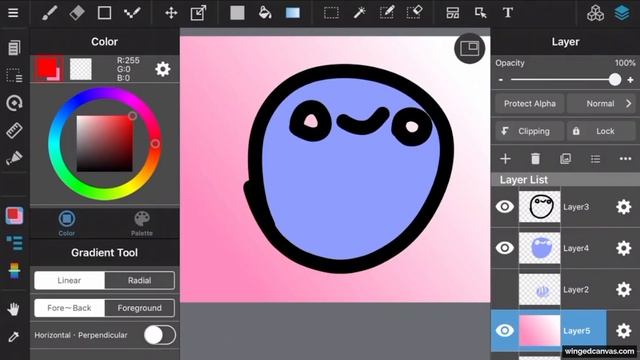Open the layer list view options
The image size is (640, 360).
click(595, 159)
